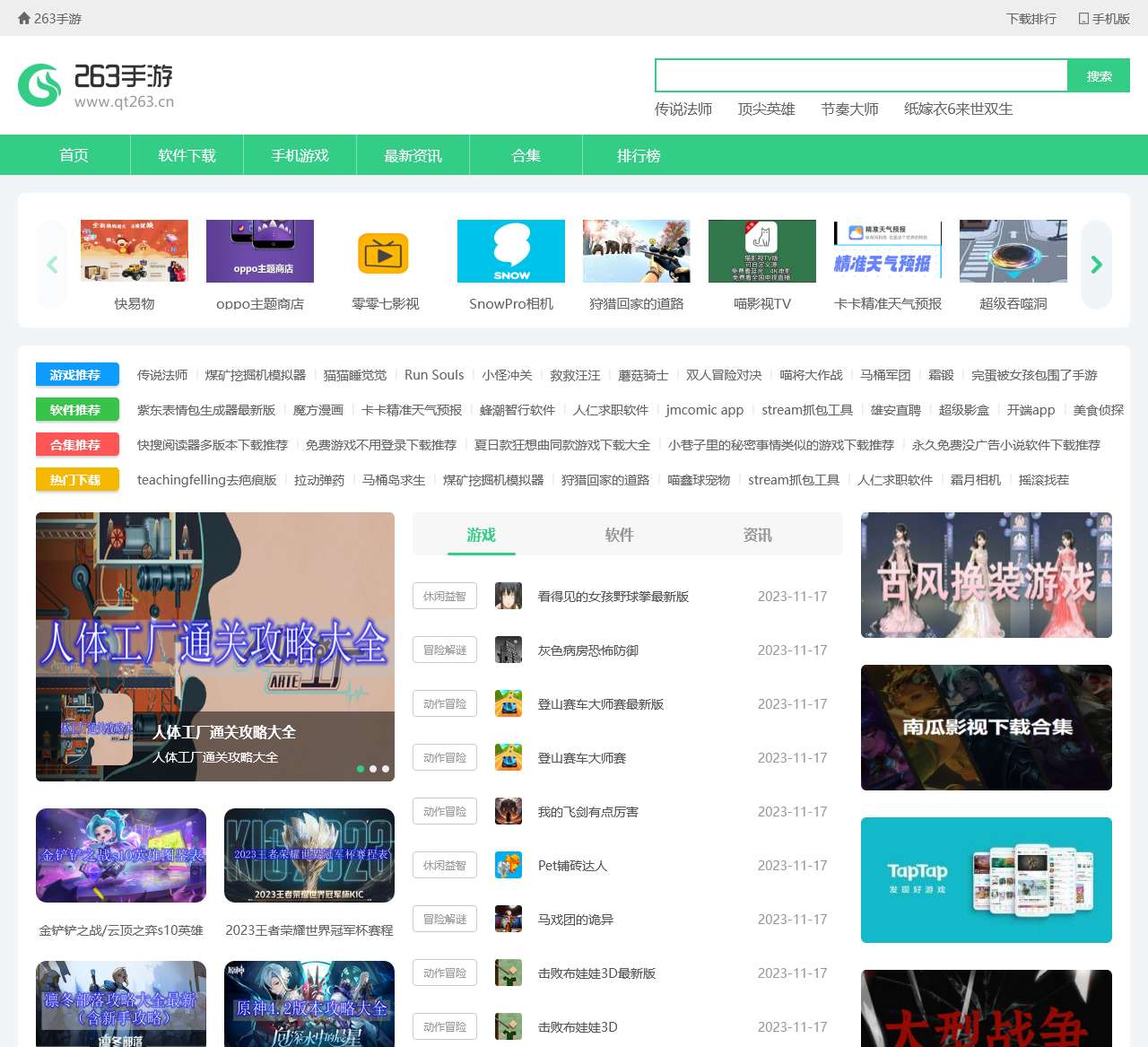1148x1047 pixels.
Task: Advance carousel with the right arrow
Action: click(1095, 265)
